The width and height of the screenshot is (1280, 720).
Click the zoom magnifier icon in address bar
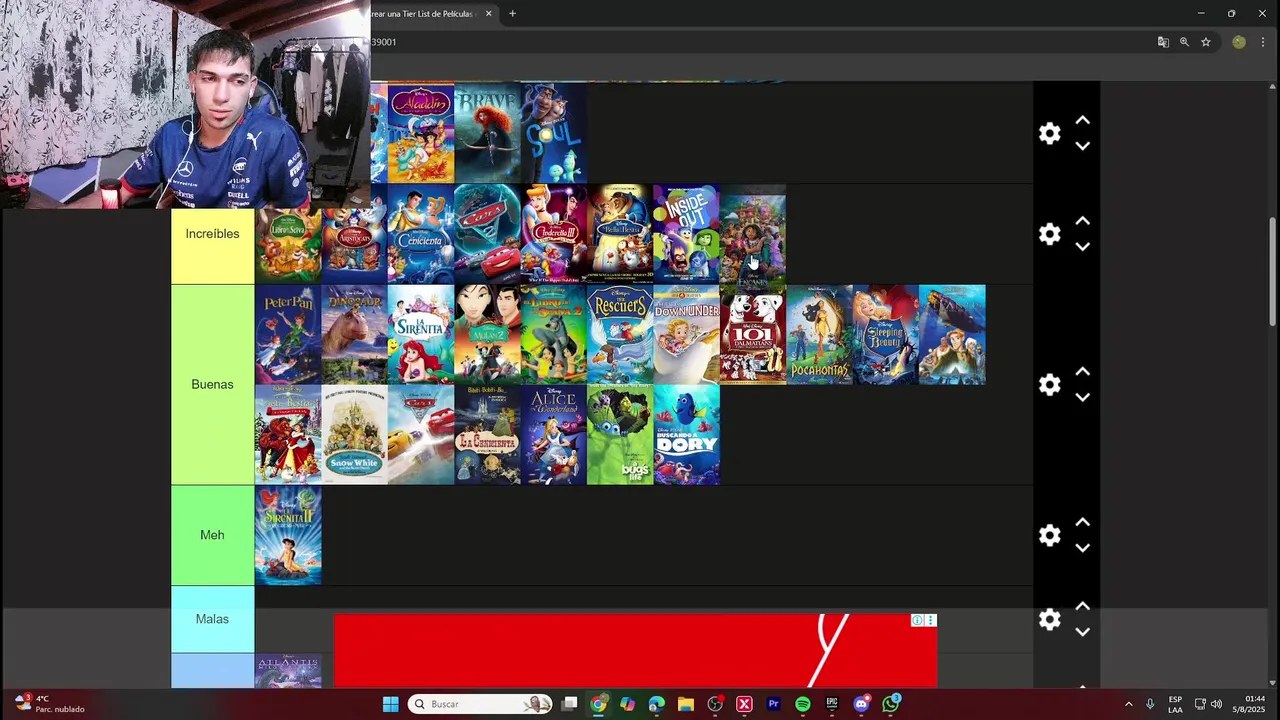click(x=1184, y=42)
